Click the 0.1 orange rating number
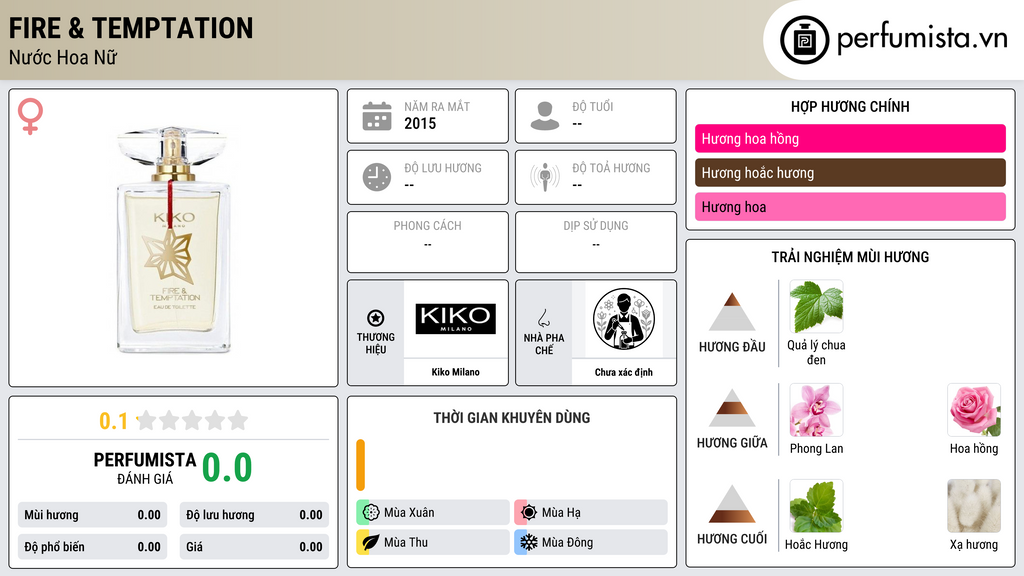The width and height of the screenshot is (1024, 576). (x=114, y=421)
